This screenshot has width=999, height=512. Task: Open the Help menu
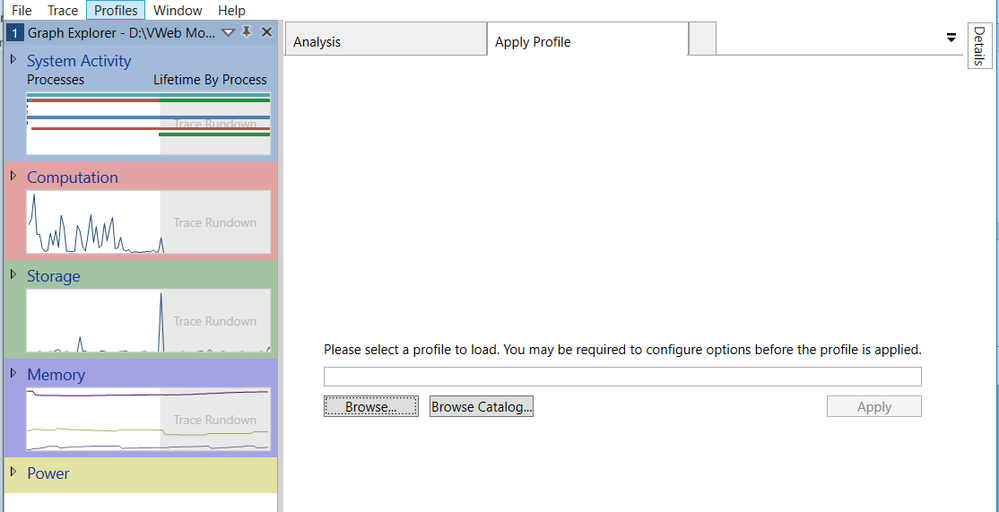coord(231,10)
